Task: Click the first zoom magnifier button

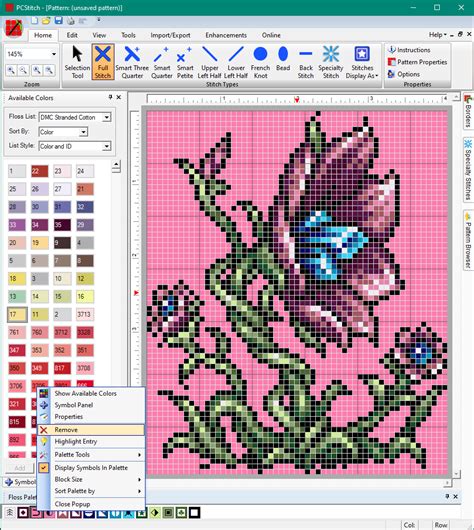Action: [x=11, y=70]
